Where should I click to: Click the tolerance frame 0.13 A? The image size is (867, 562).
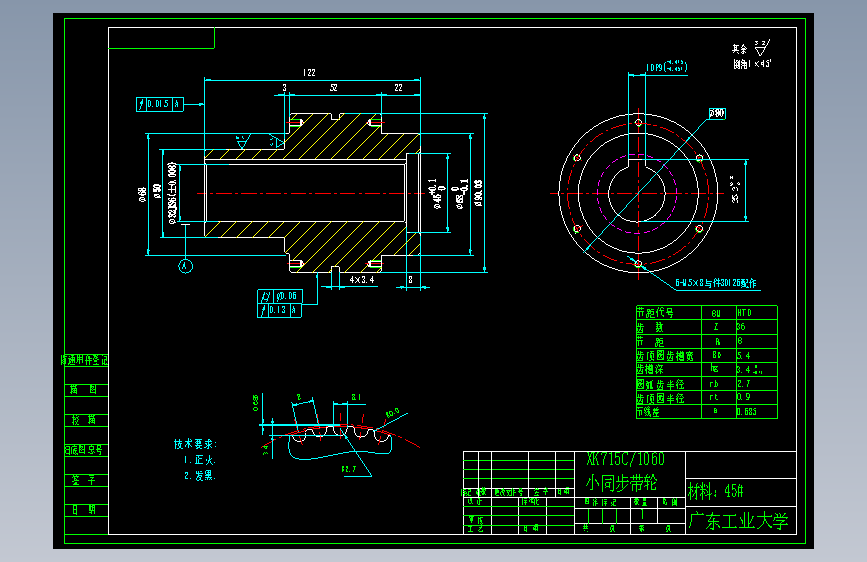point(279,310)
